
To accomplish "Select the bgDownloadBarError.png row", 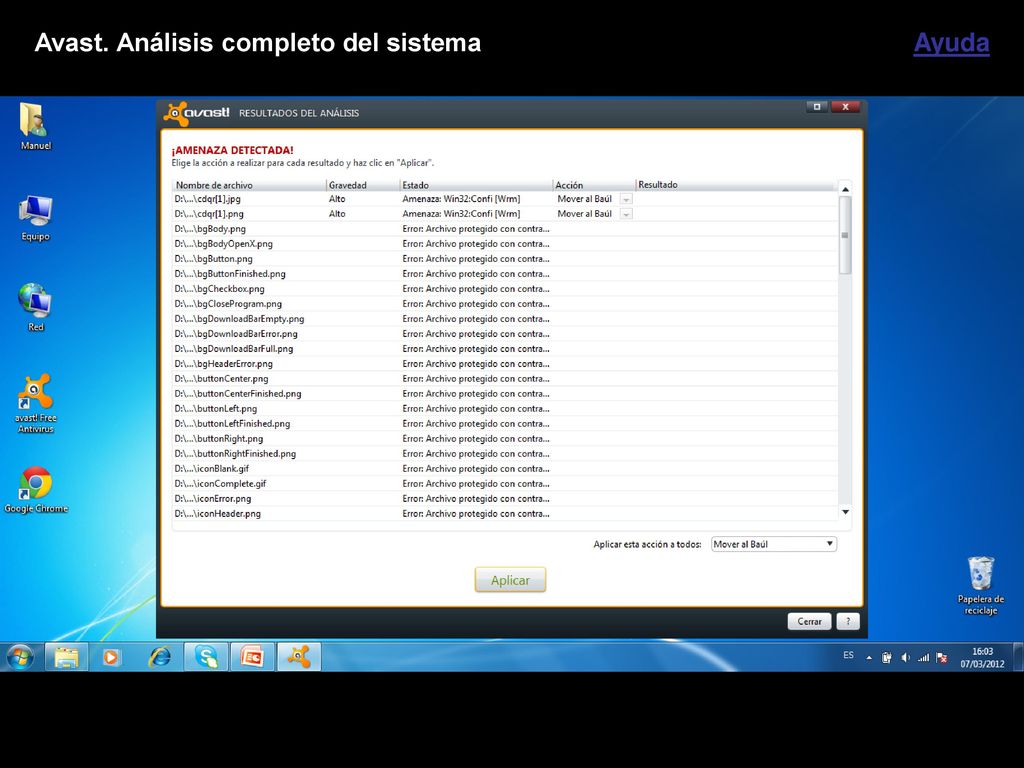I will [505, 334].
